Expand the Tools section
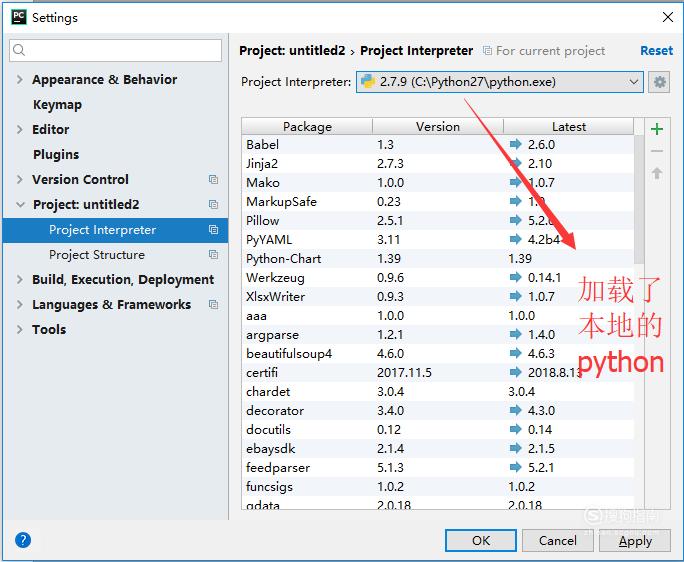Image resolution: width=684 pixels, height=562 pixels. tap(20, 329)
